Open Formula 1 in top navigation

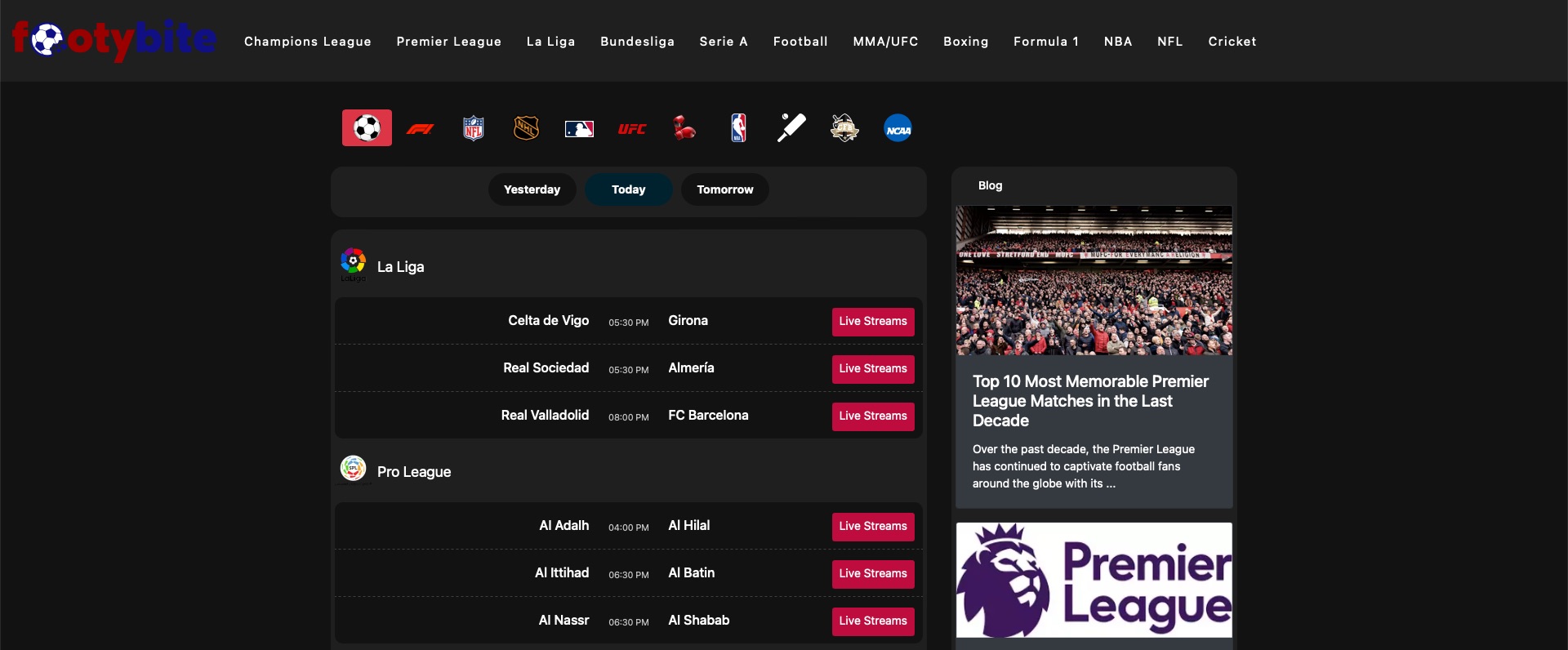click(x=1045, y=41)
